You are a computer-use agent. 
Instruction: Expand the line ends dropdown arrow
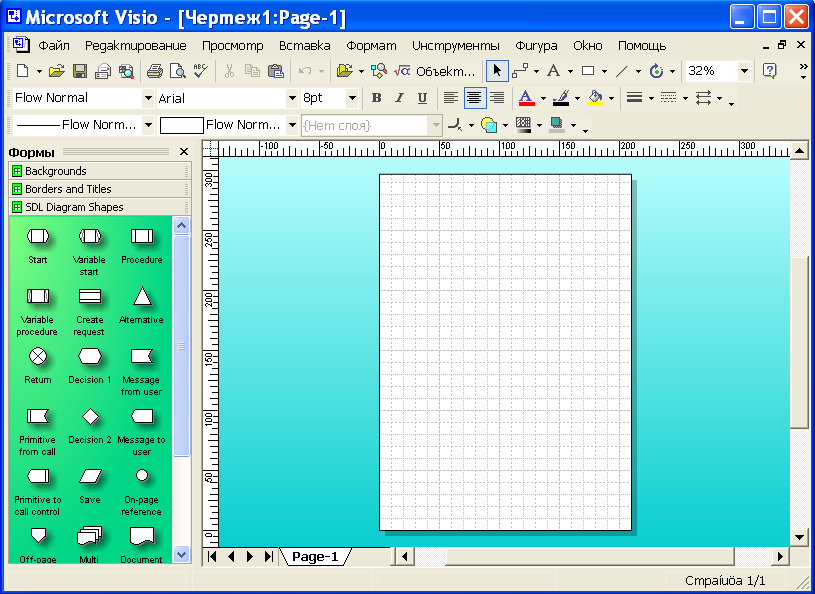pos(719,98)
